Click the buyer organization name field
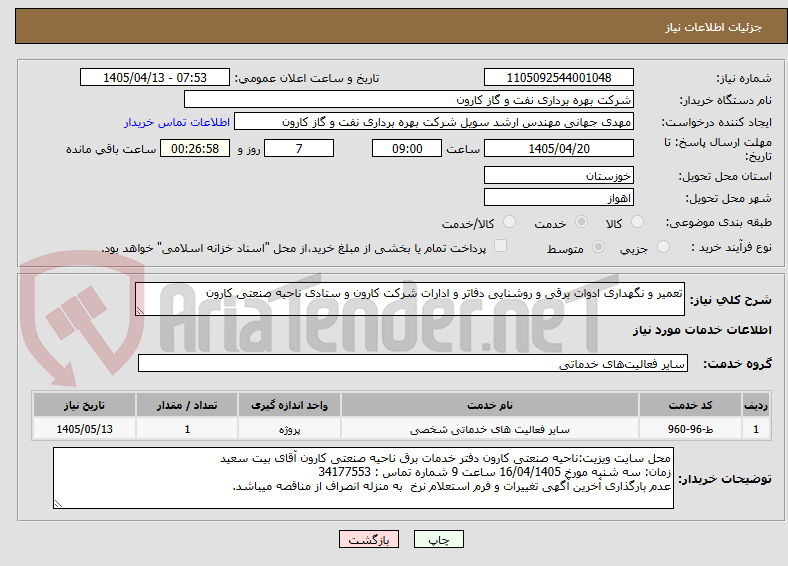The image size is (788, 566). click(409, 100)
